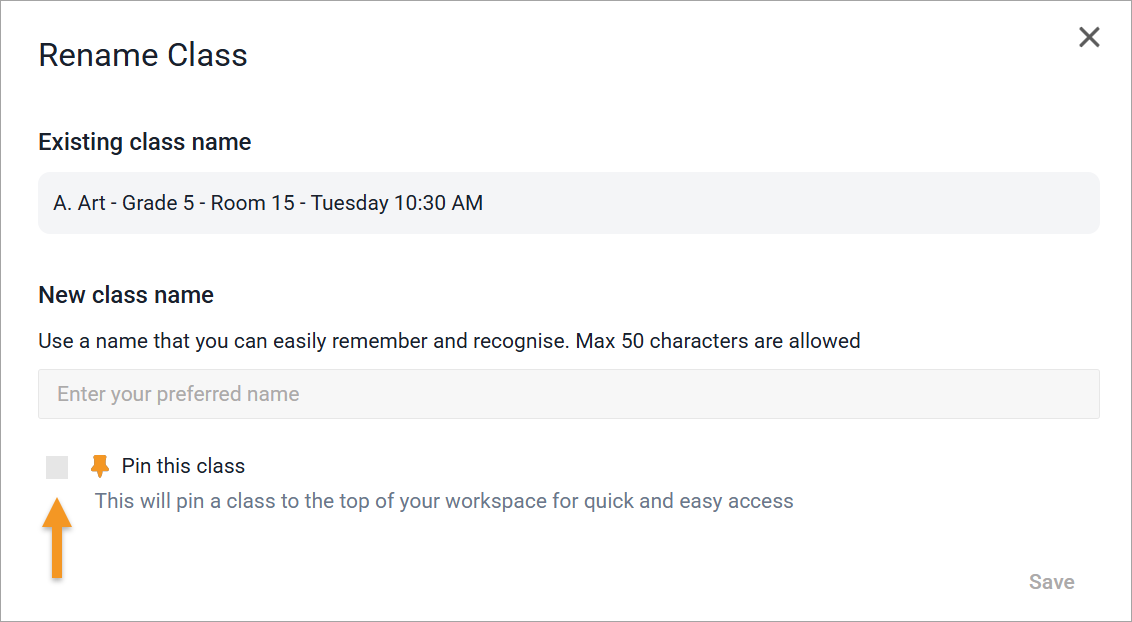Click the 'Max 50 characters are allowed' text

click(x=718, y=341)
